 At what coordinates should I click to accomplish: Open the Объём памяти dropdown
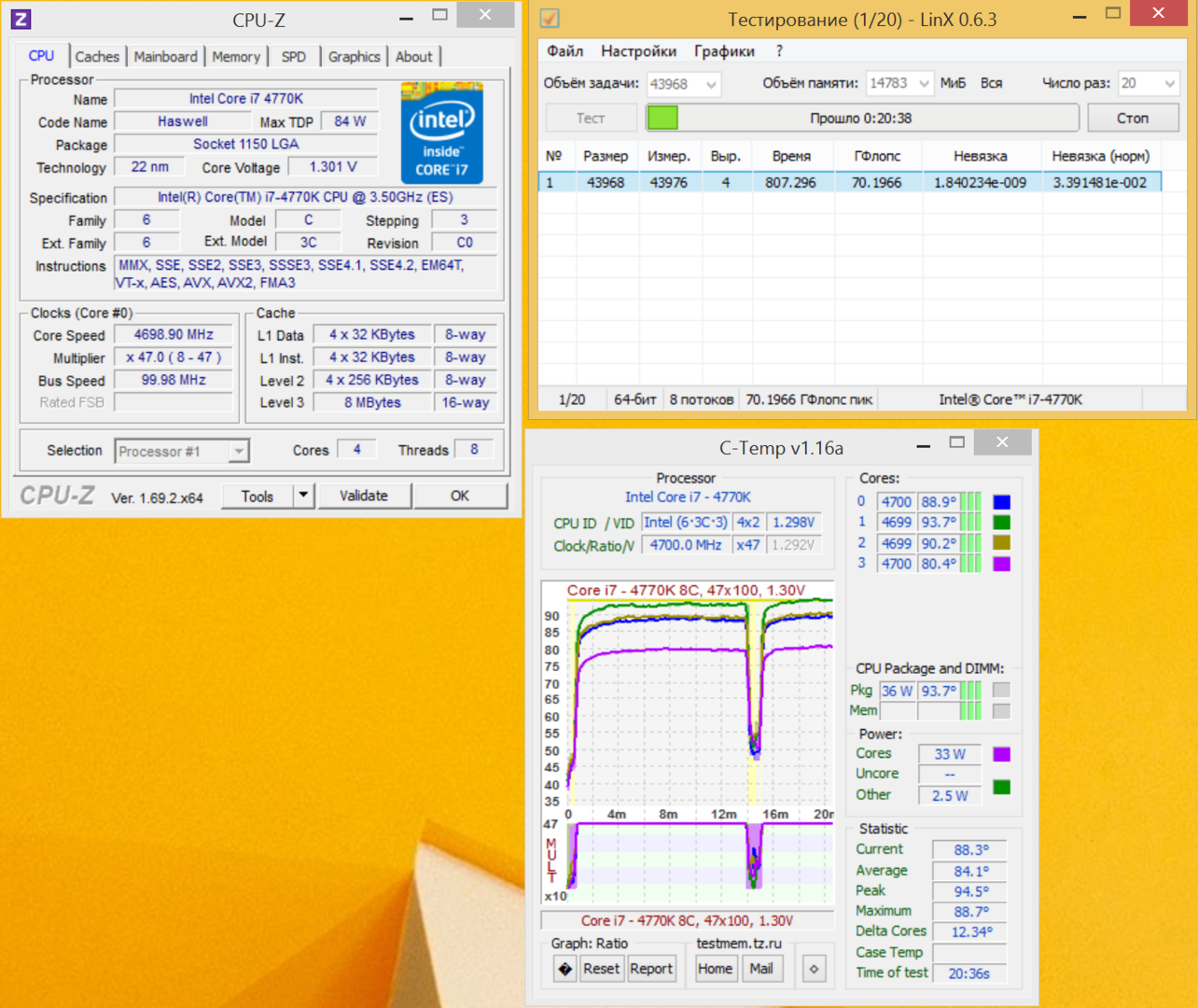(x=924, y=84)
